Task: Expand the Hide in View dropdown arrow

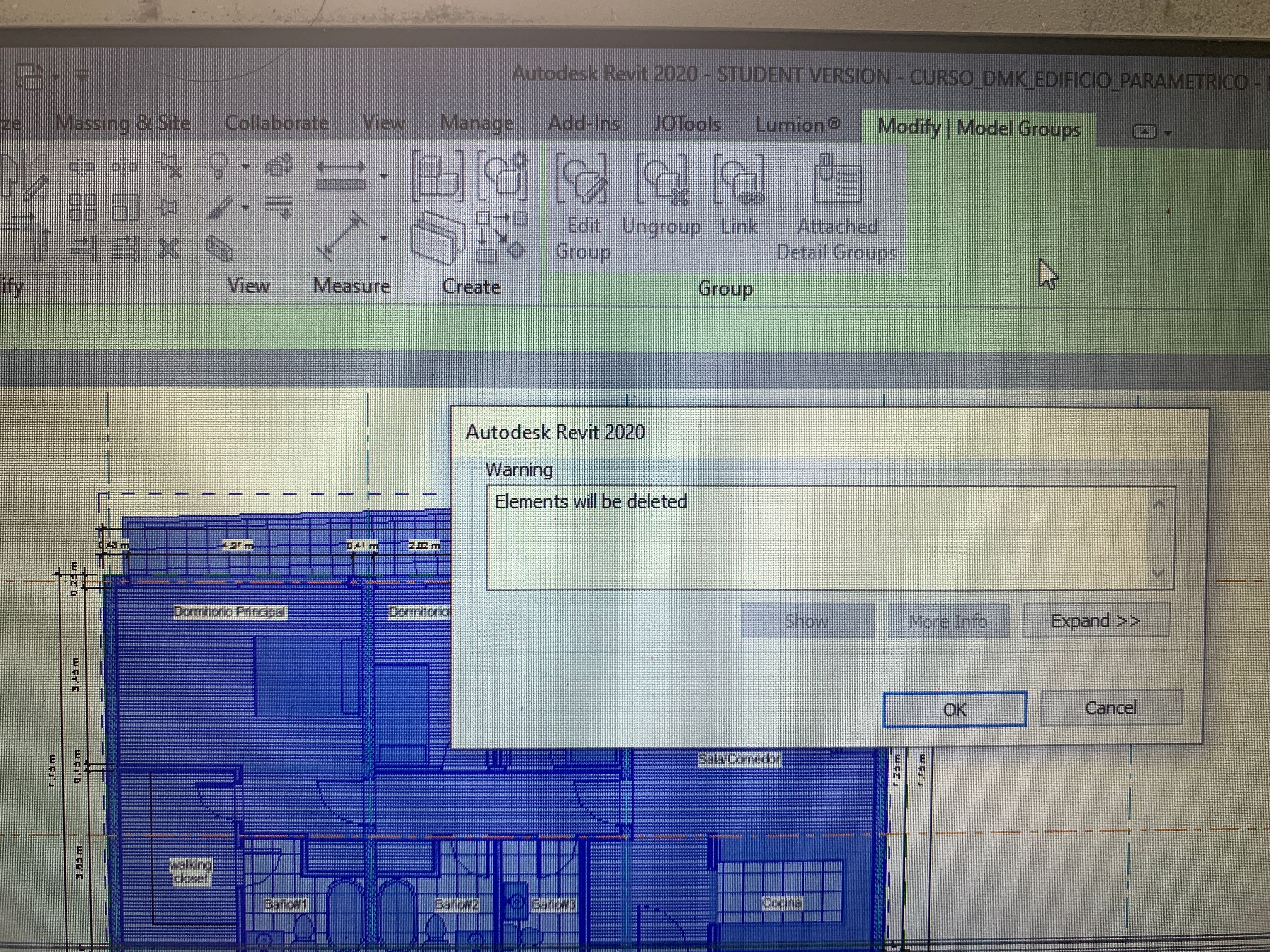Action: [x=246, y=167]
